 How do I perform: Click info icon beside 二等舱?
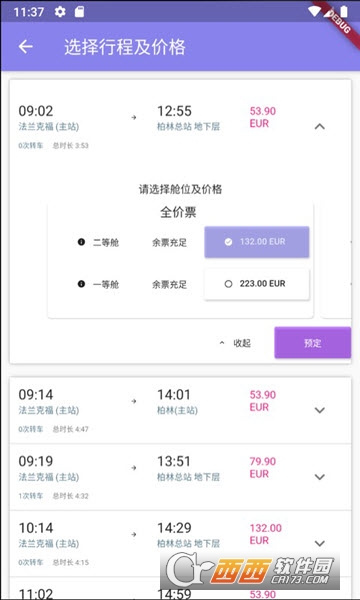81,242
